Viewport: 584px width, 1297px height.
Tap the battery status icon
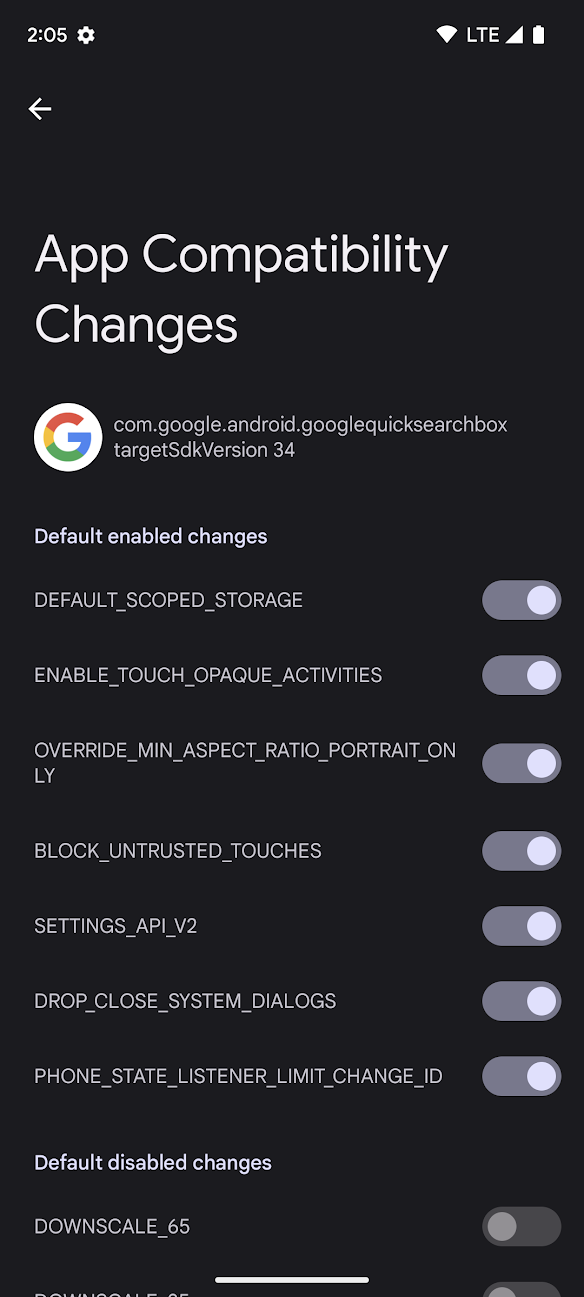coord(538,35)
